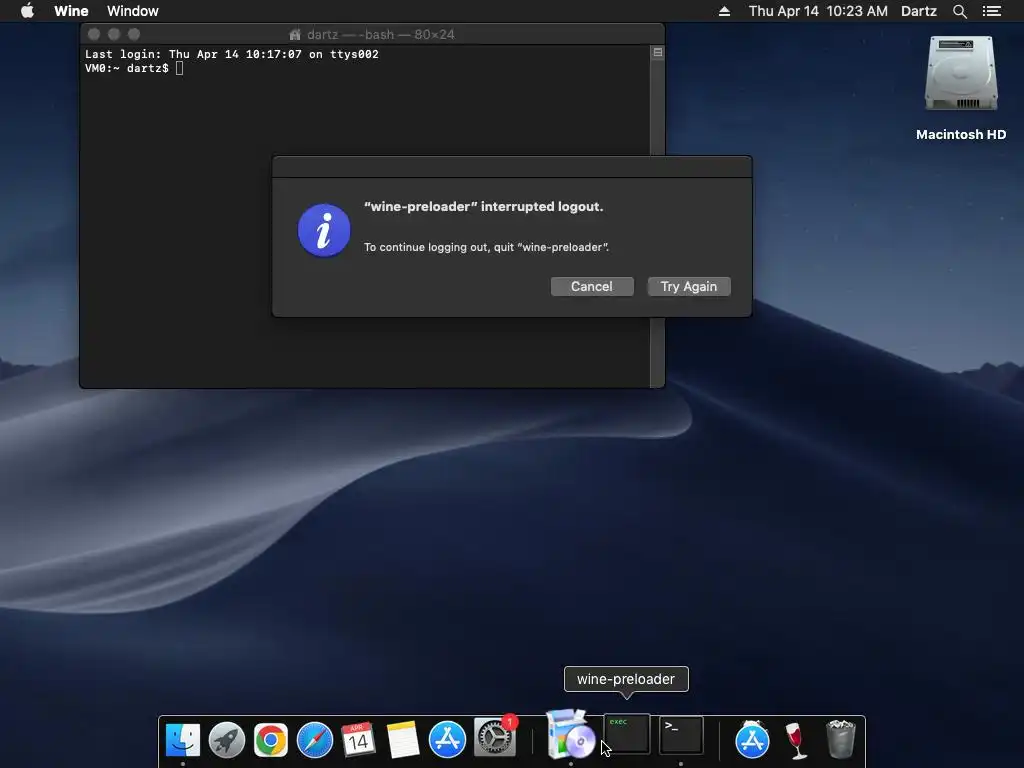This screenshot has width=1024, height=768.
Task: Click the wine-preloader exec Dock icon
Action: click(626, 734)
